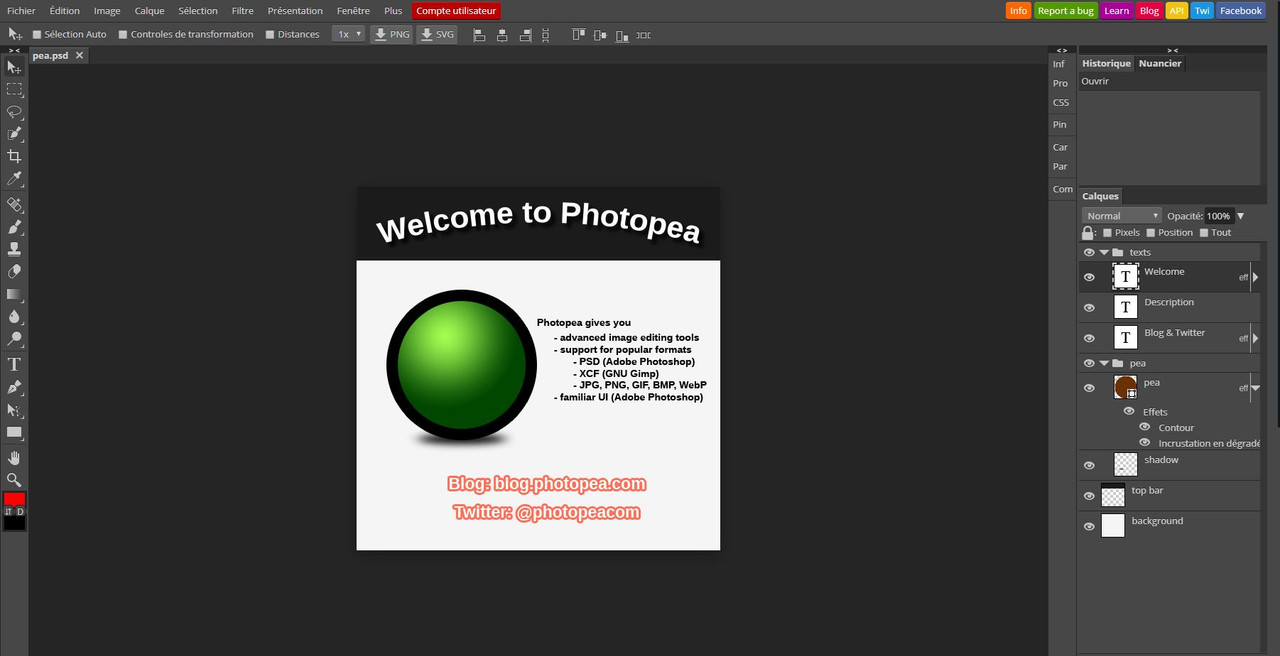Select the Dodge tool
The height and width of the screenshot is (656, 1280).
(x=14, y=339)
